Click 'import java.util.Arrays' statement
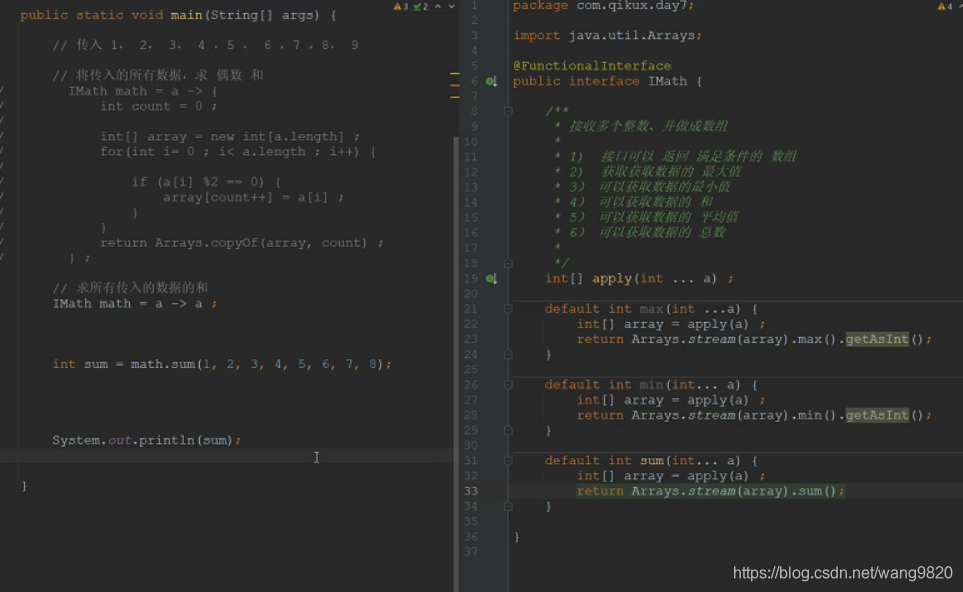Viewport: 963px width, 592px height. (x=607, y=36)
